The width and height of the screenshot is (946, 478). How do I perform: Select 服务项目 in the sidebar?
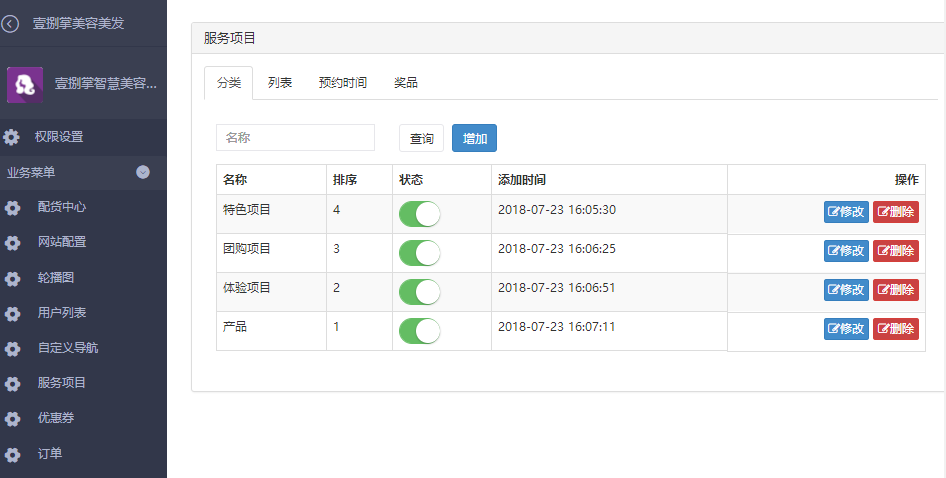tap(62, 383)
